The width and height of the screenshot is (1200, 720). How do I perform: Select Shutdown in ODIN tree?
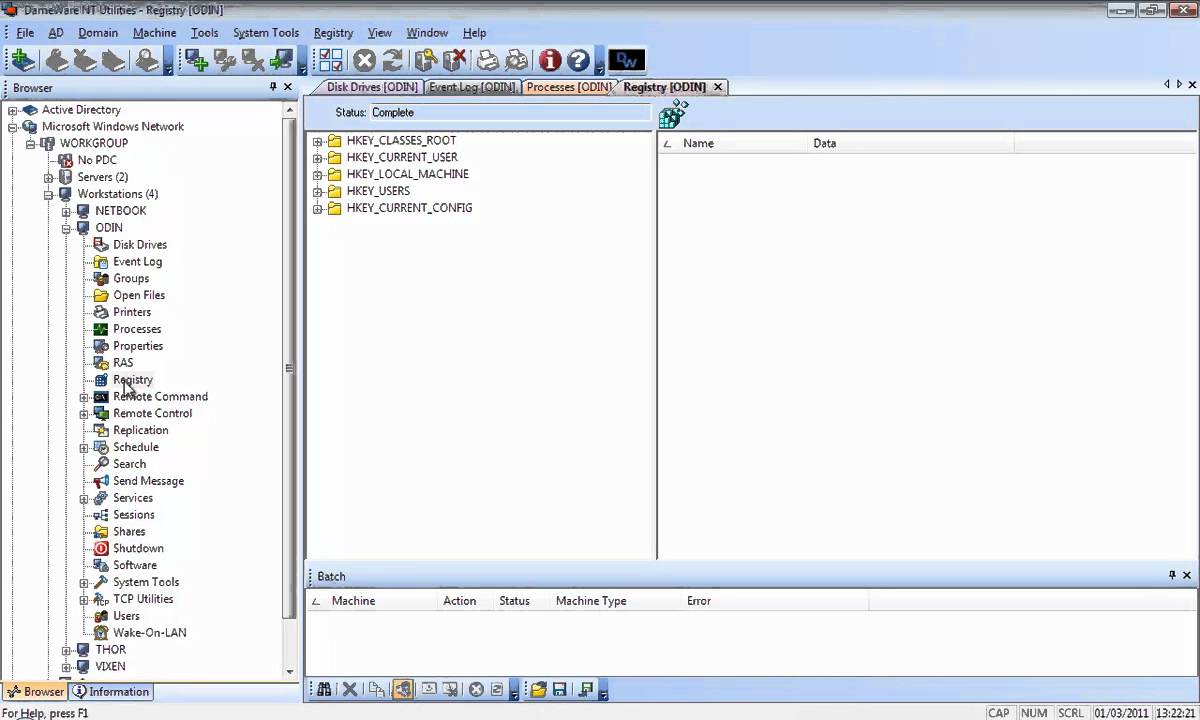[x=138, y=548]
